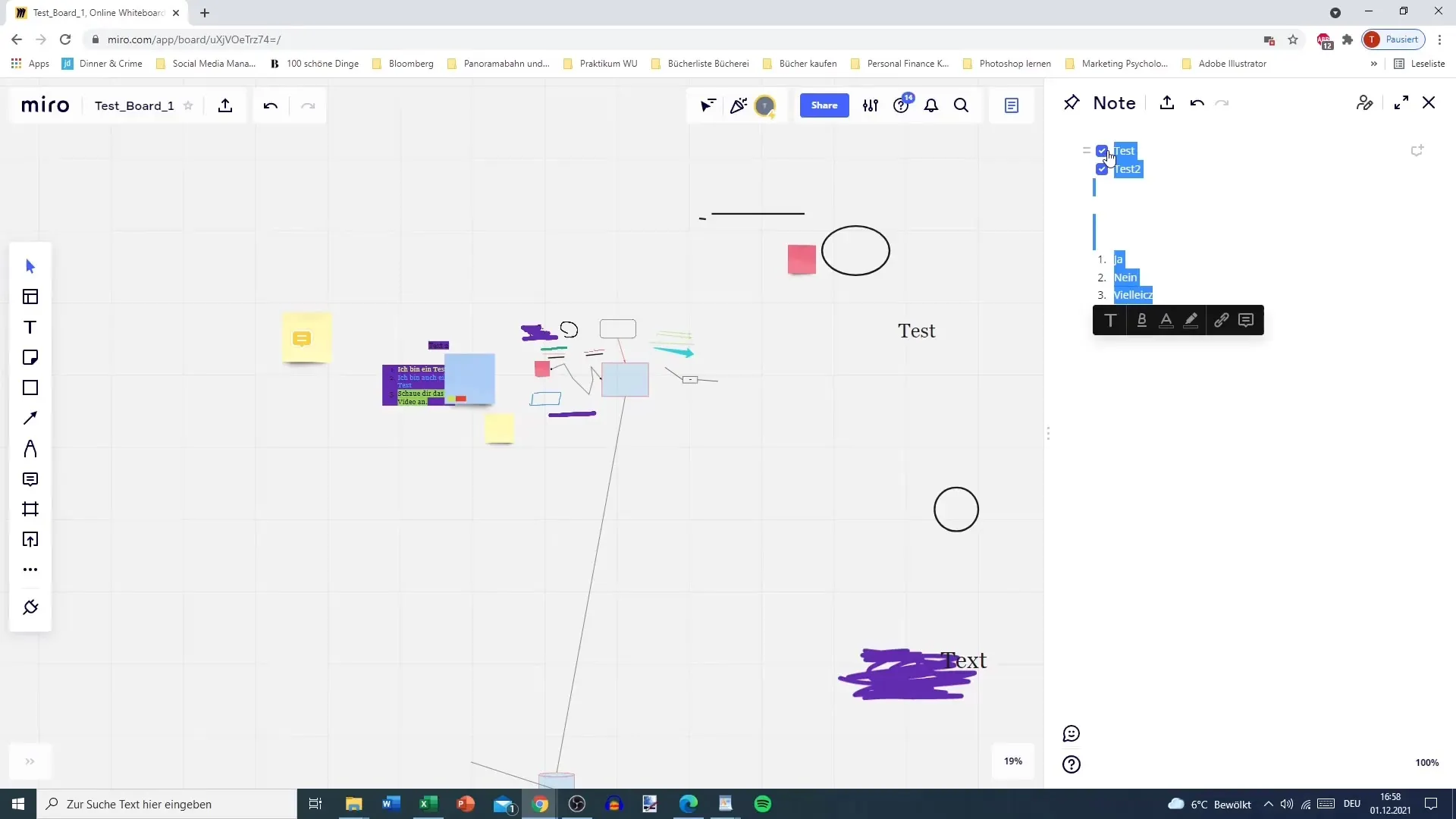Click Windows search box in taskbar

[x=167, y=804]
